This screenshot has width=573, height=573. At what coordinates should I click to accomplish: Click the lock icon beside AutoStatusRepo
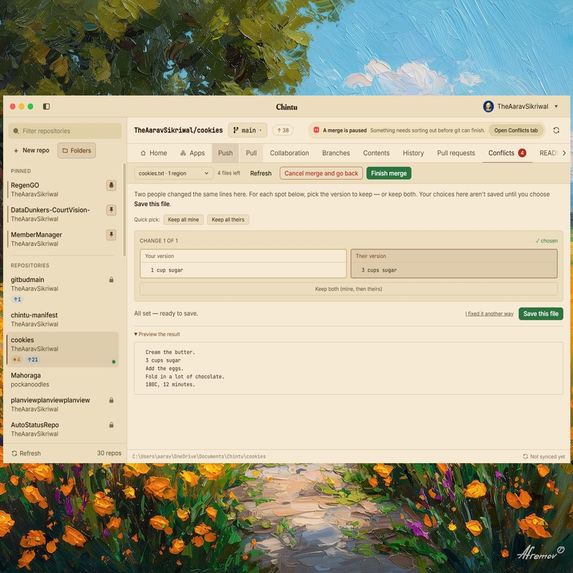[x=111, y=425]
